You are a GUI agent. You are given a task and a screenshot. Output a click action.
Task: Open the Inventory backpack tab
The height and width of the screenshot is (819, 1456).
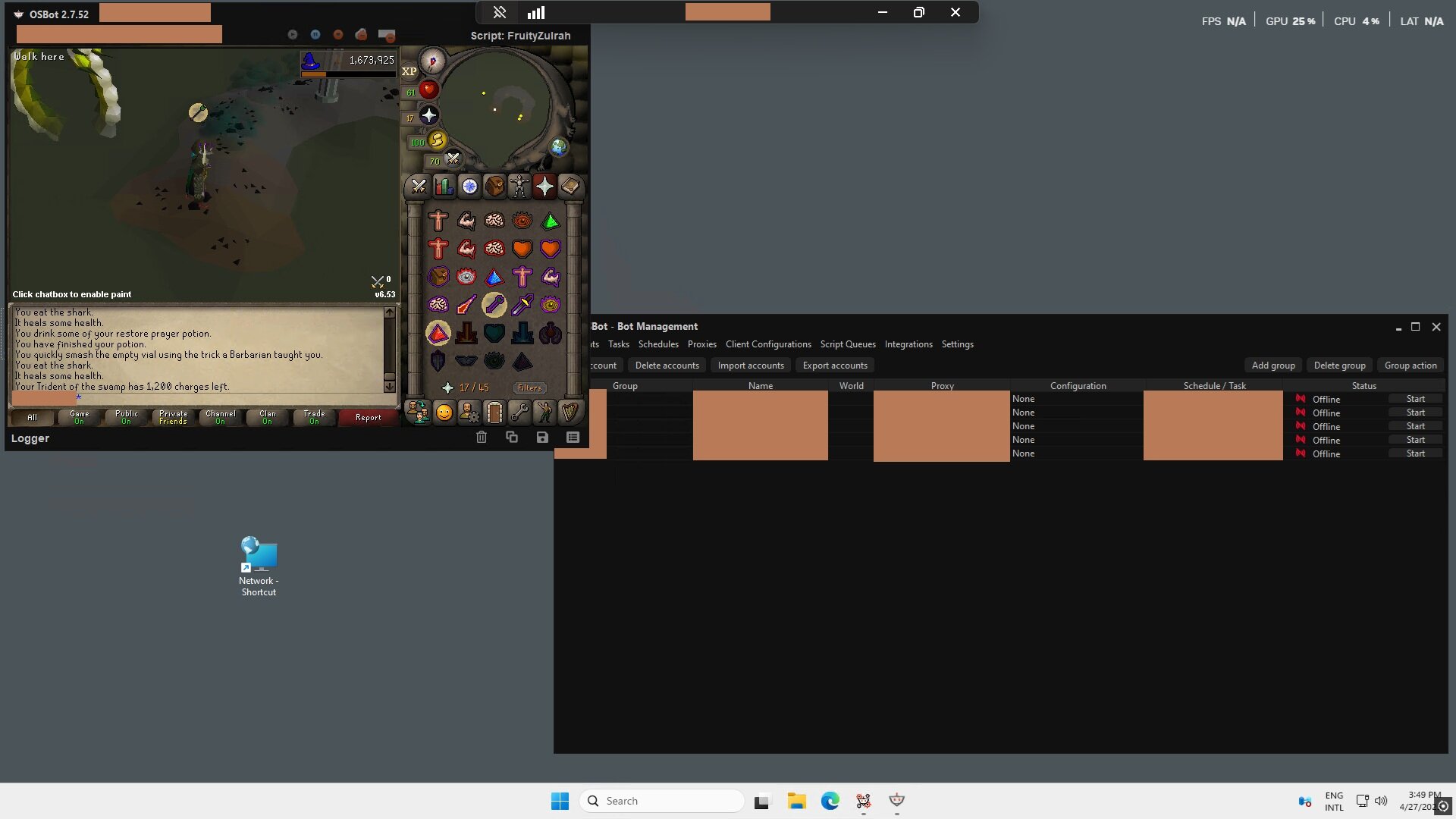click(x=494, y=187)
